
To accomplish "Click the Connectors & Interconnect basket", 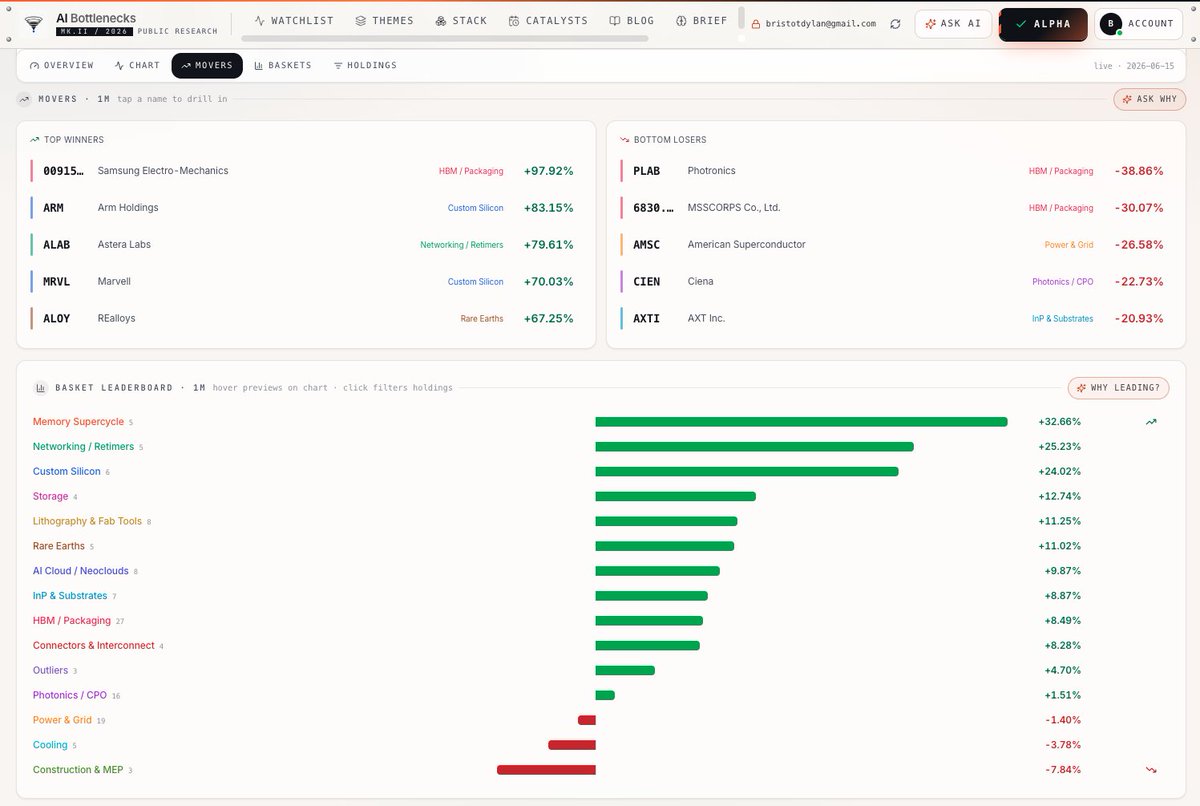I will coord(94,646).
